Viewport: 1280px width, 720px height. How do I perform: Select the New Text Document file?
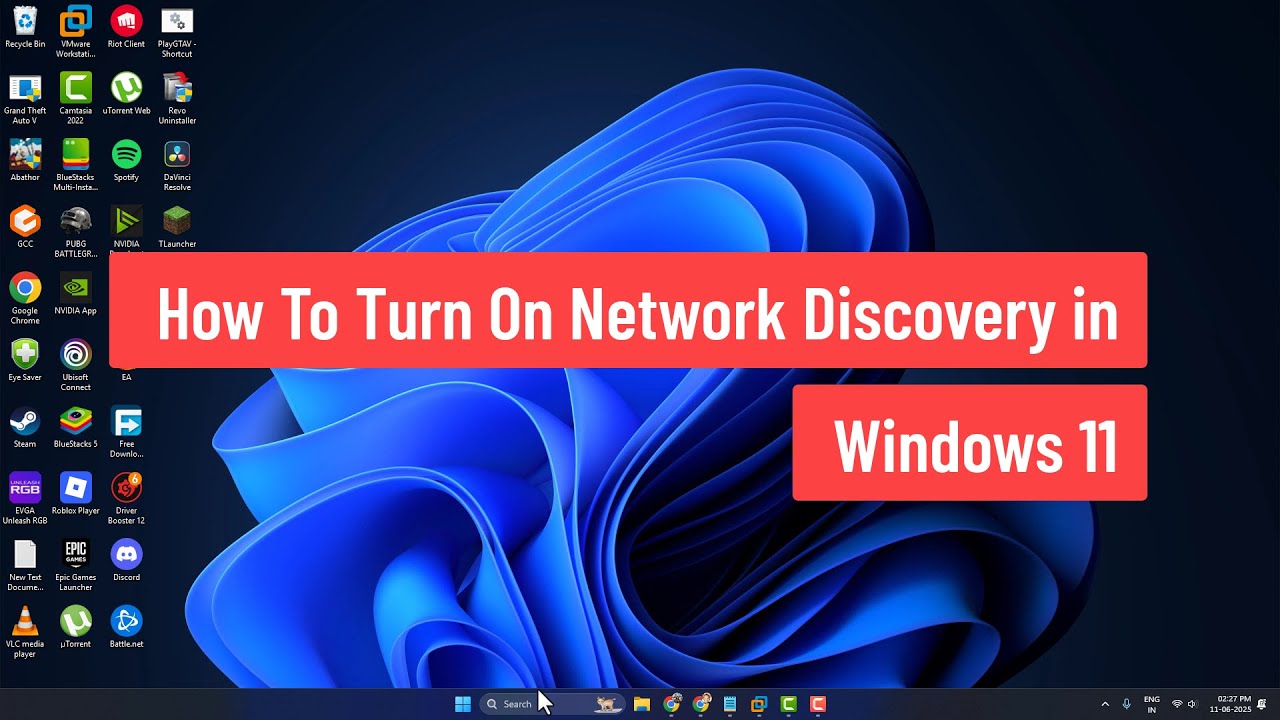tap(25, 565)
